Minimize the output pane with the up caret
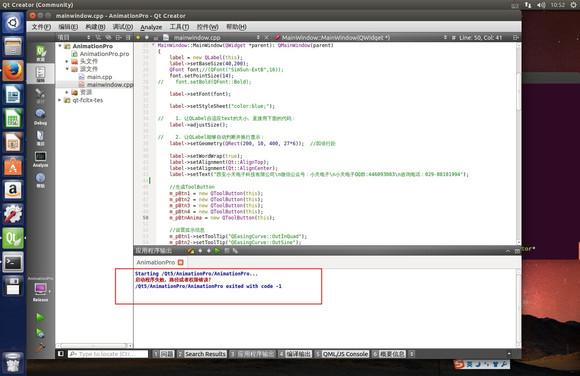This screenshot has height=376, width=580. 508,251
